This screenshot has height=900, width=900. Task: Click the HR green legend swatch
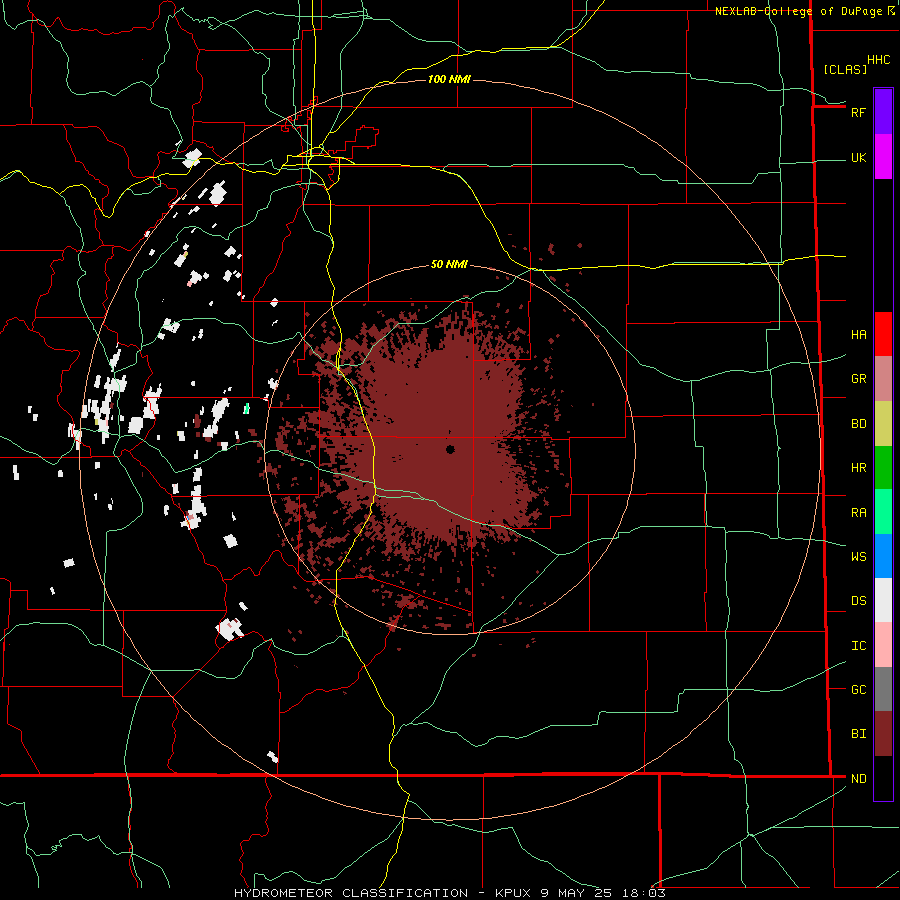883,468
